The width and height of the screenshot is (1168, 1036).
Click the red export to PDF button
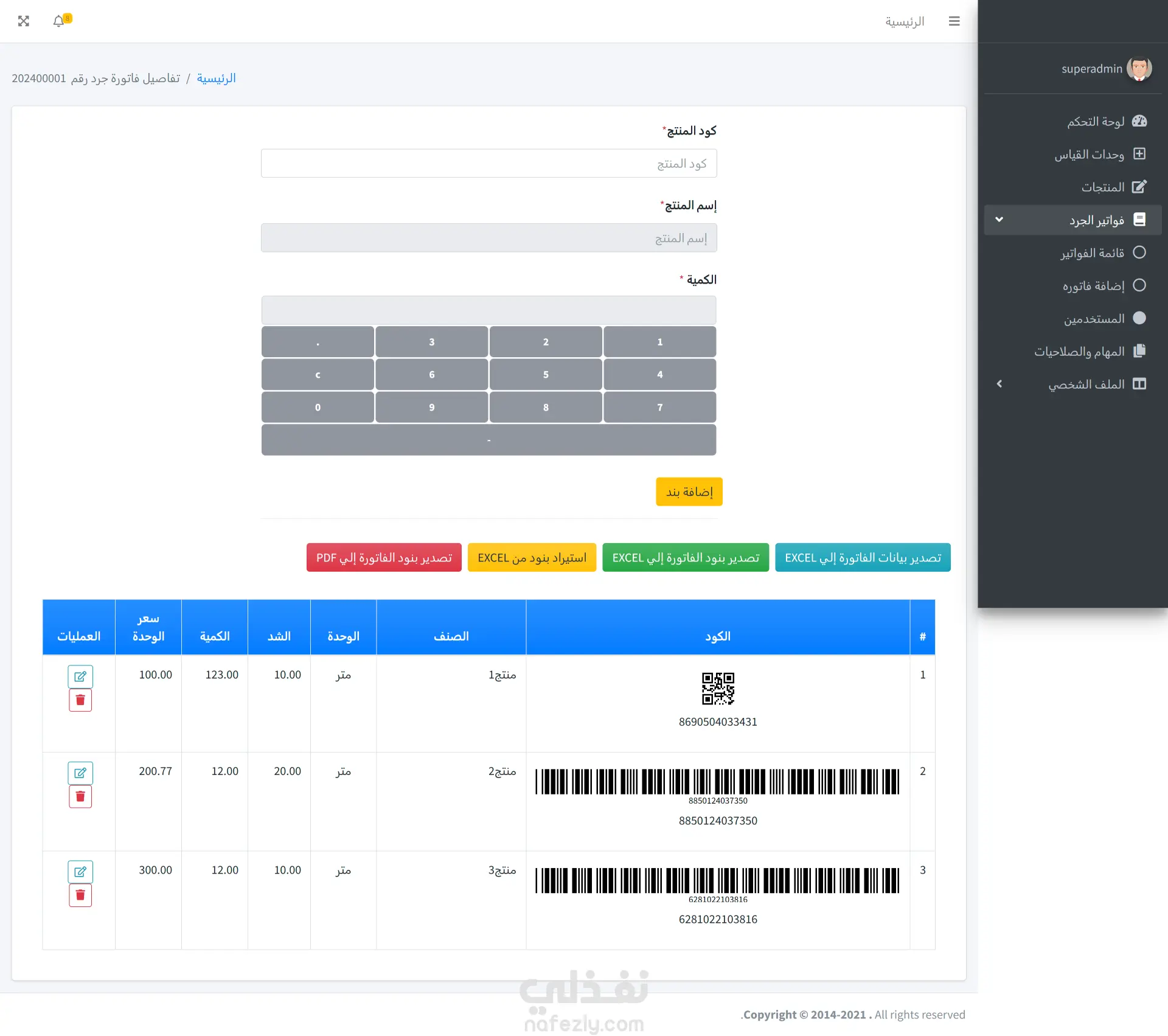(384, 557)
